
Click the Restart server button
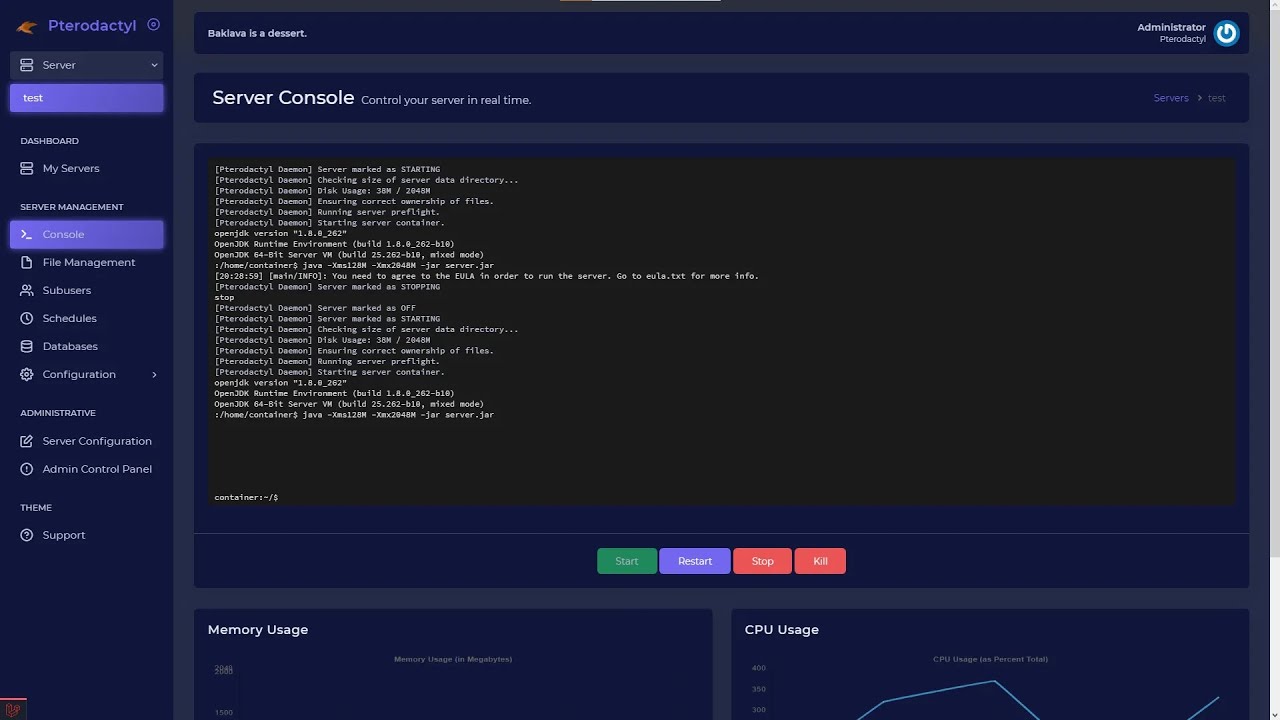[695, 561]
